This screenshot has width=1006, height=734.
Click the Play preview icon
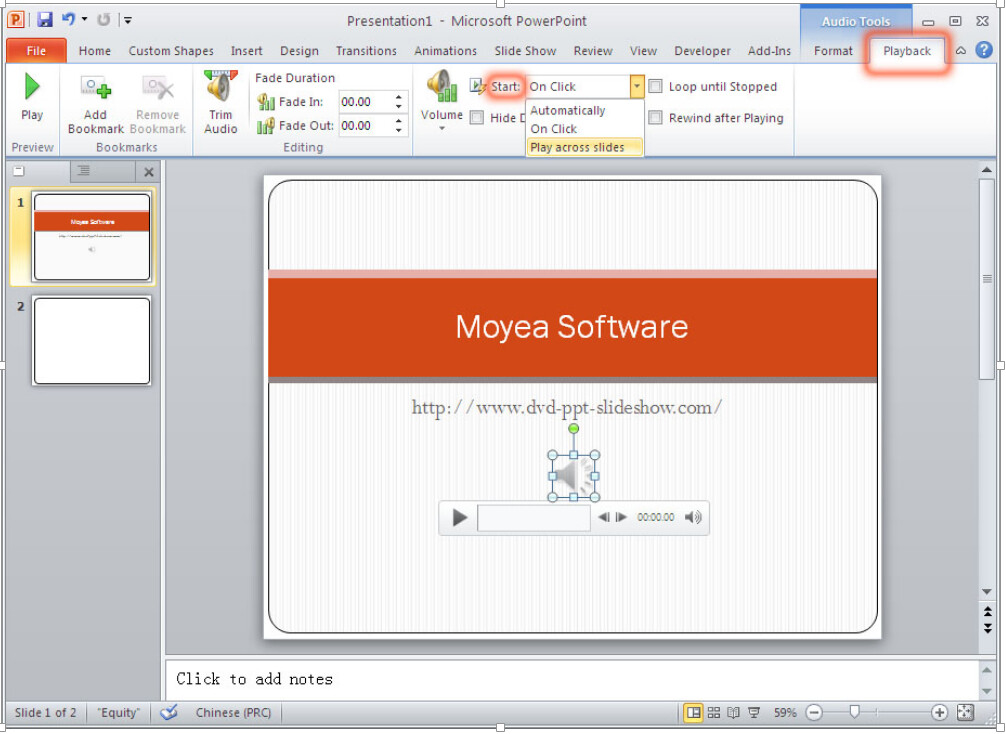(32, 88)
